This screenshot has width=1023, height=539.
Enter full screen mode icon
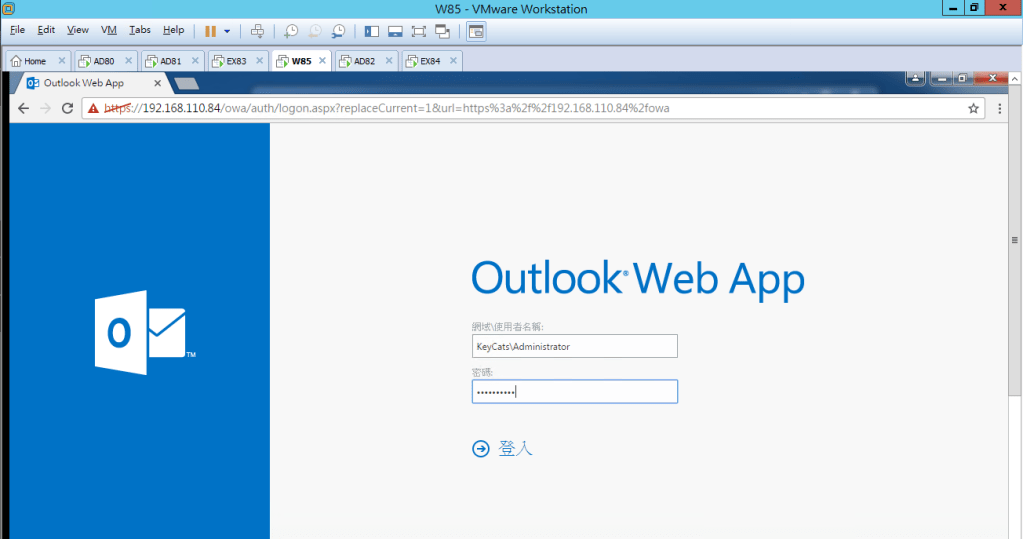tap(419, 31)
